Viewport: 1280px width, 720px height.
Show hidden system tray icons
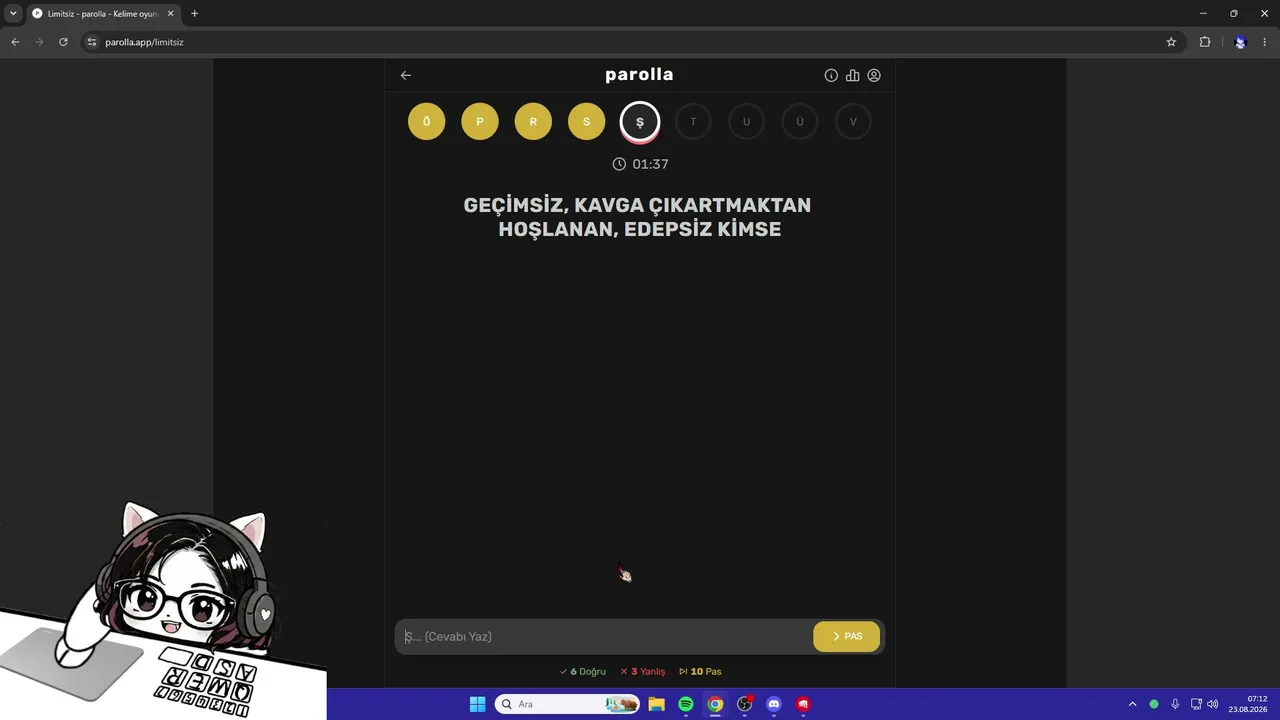[1132, 704]
